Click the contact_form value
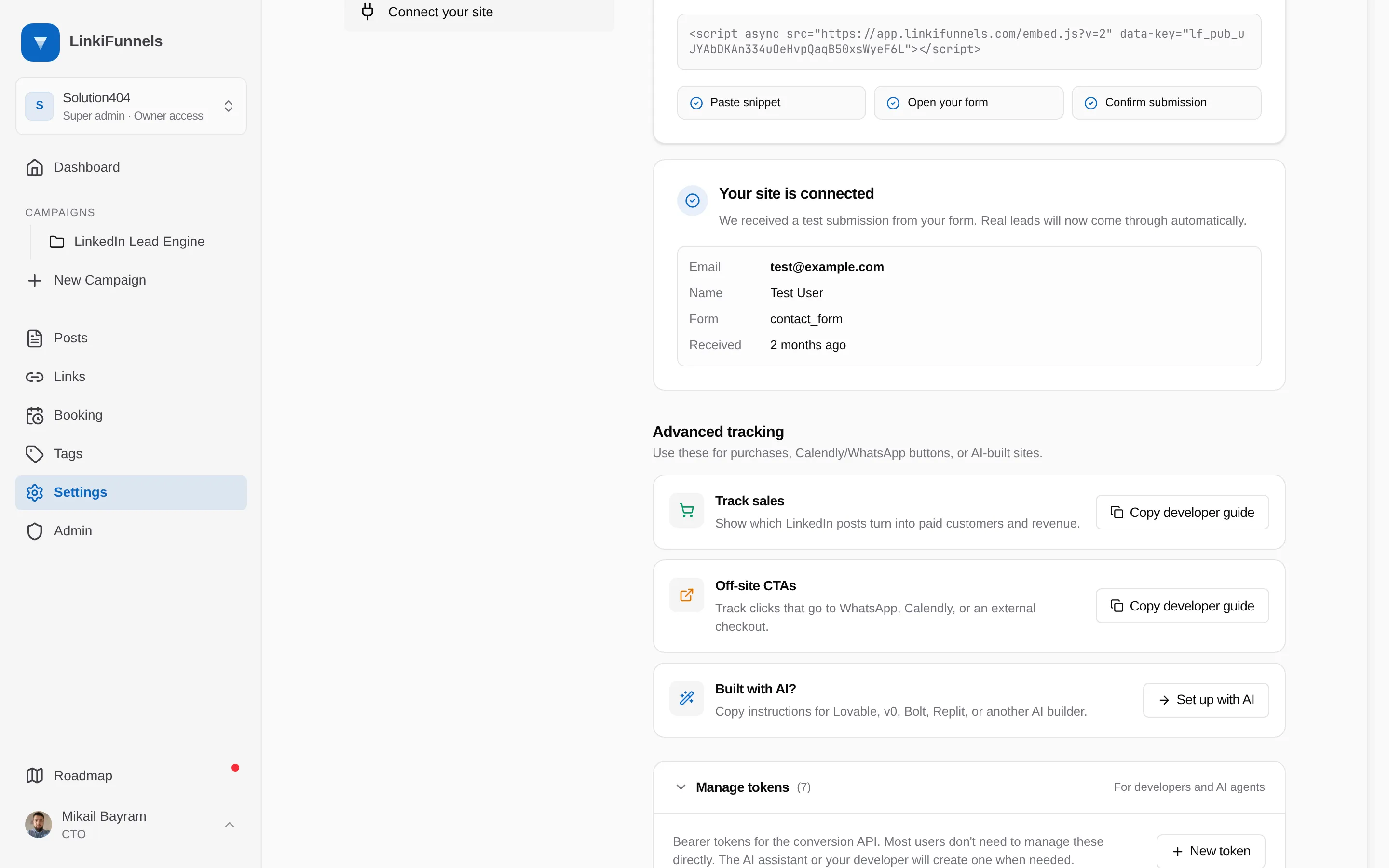Image resolution: width=1389 pixels, height=868 pixels. [806, 319]
